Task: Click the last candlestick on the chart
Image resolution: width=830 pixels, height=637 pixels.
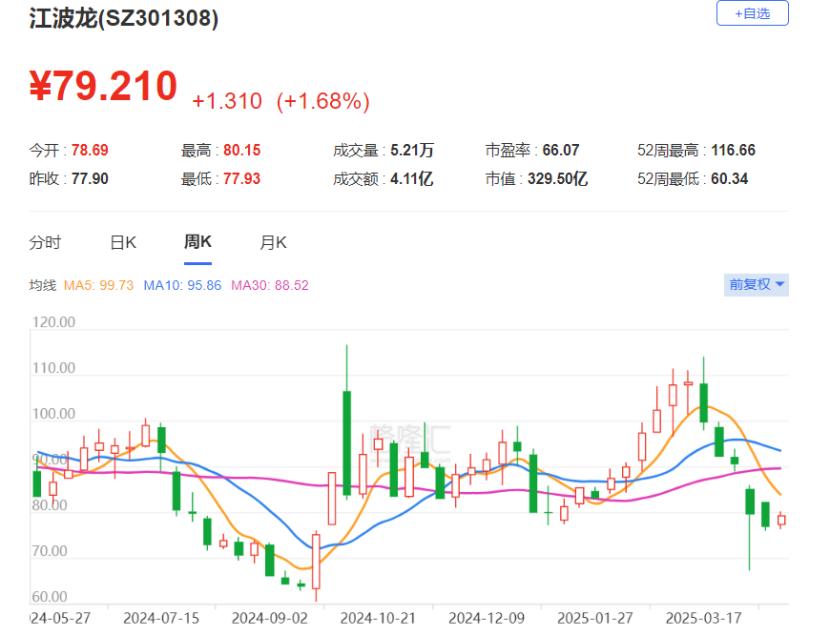Action: (x=781, y=520)
